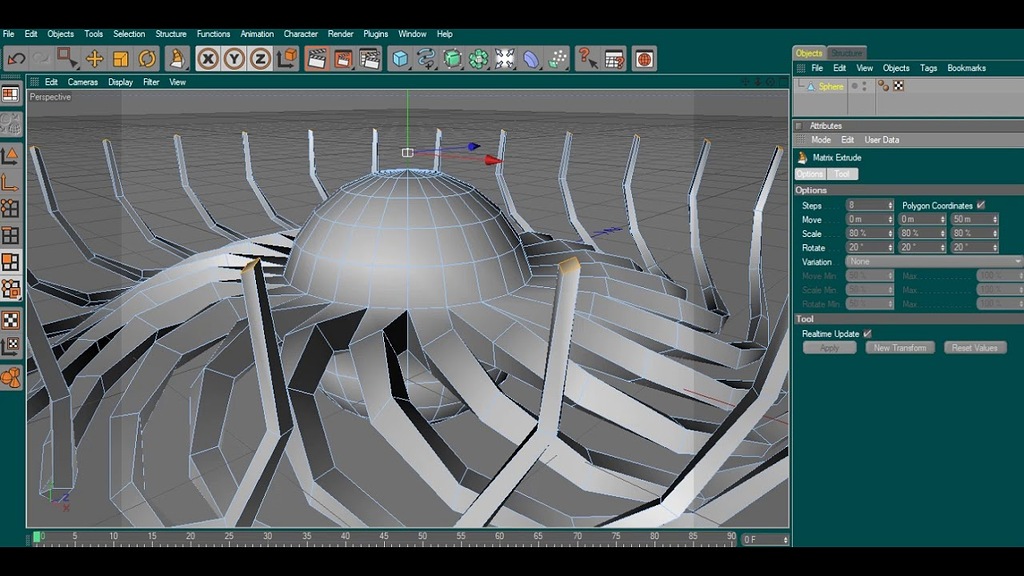Click the Scale X stepper arrows
1024x576 pixels.
(x=889, y=233)
